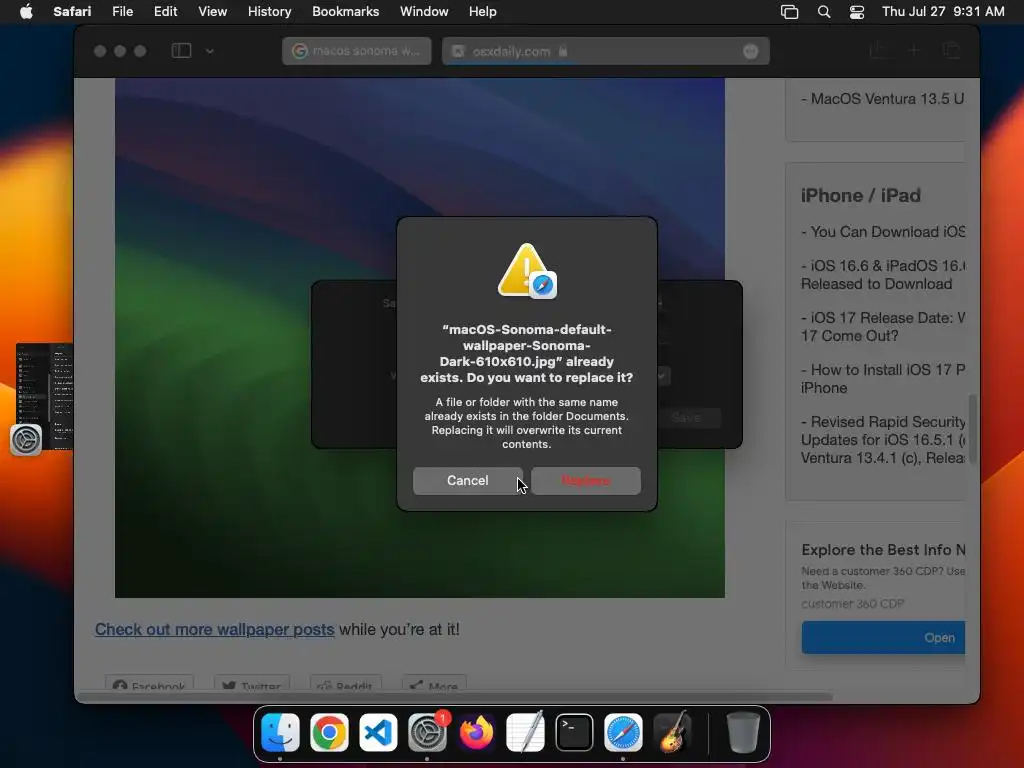This screenshot has height=768, width=1024.
Task: Open How to Install iOS 17 link
Action: coord(883,379)
